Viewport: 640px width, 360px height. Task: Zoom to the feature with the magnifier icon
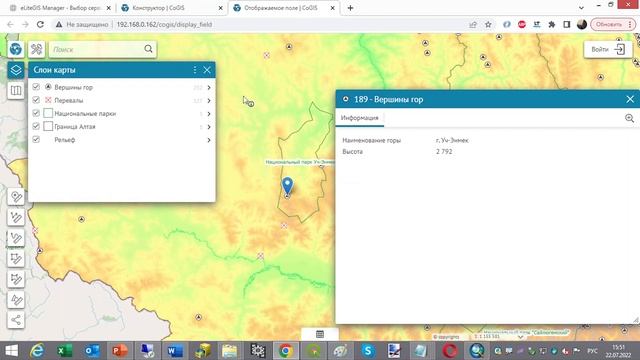(x=629, y=118)
